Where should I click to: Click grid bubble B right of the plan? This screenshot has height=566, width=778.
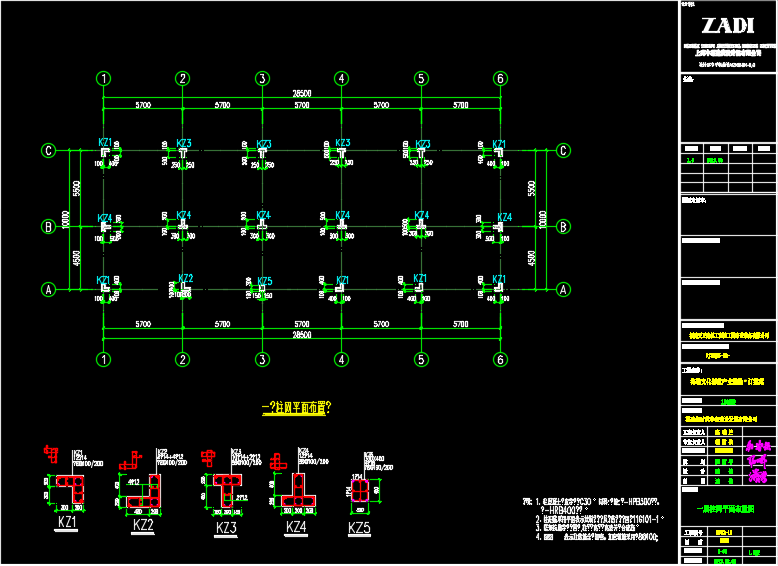pos(563,227)
